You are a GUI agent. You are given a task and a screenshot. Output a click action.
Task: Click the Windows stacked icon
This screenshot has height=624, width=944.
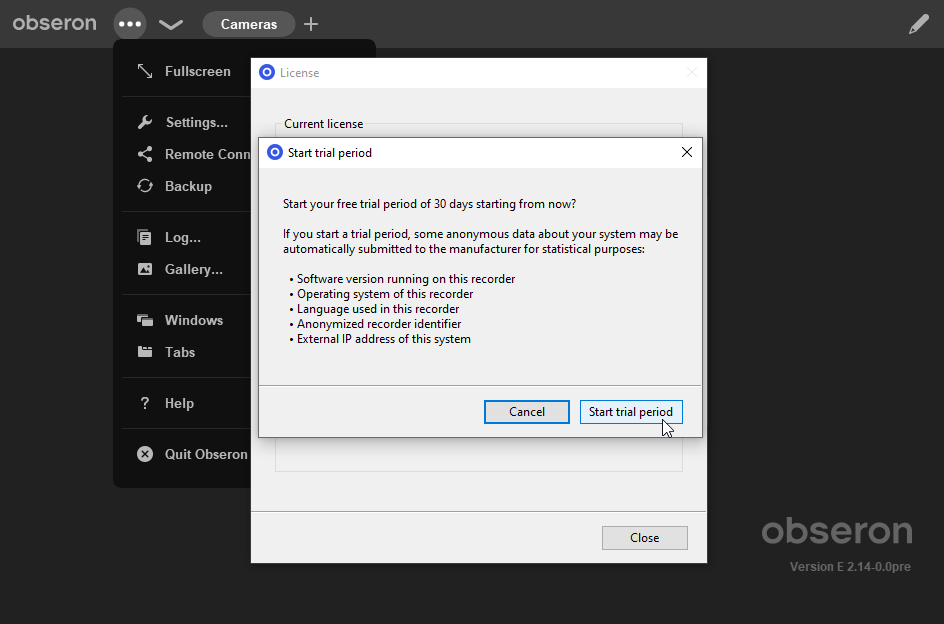pos(145,320)
